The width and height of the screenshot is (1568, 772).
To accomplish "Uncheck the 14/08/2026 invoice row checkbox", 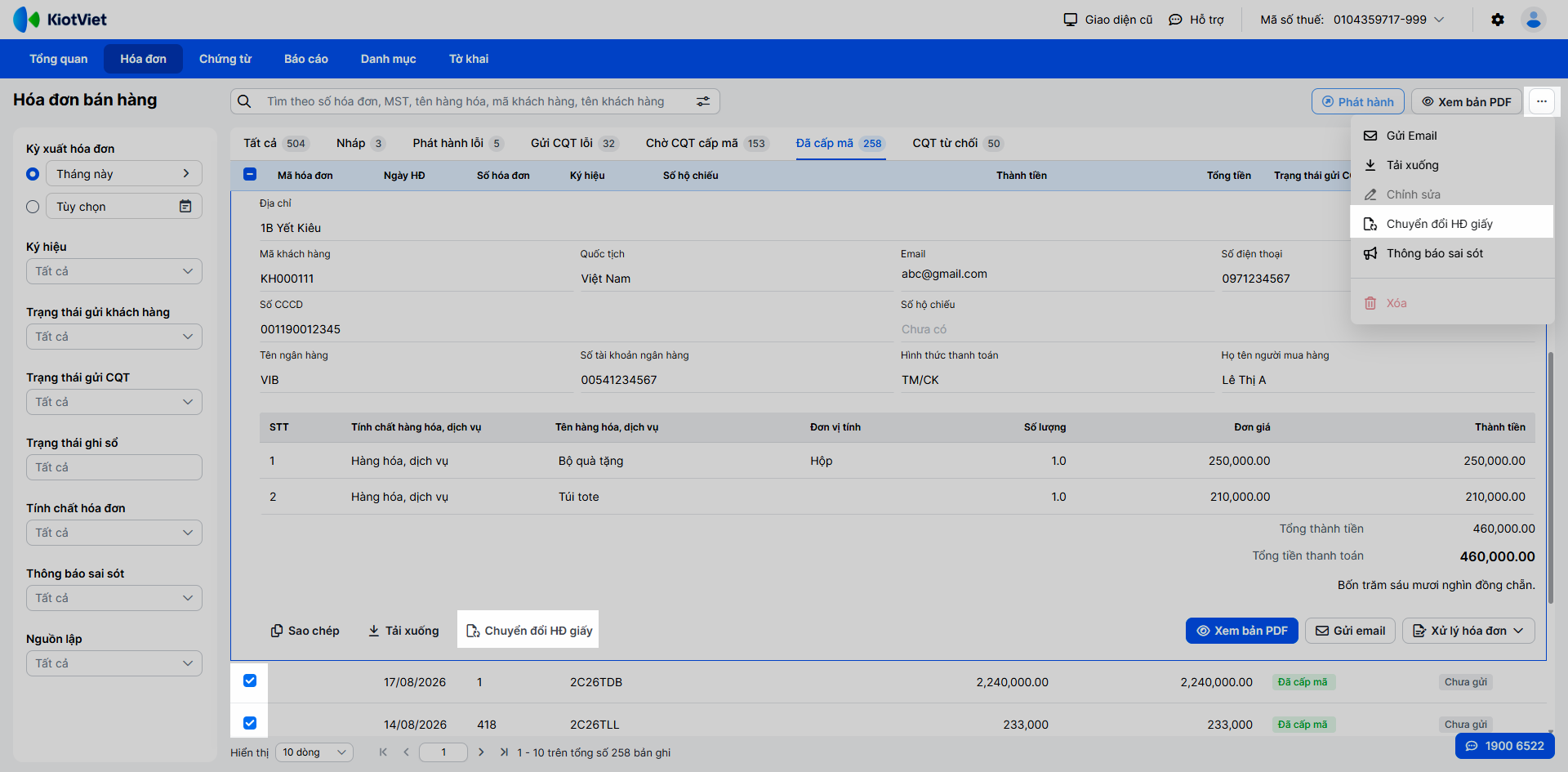I will pos(250,723).
